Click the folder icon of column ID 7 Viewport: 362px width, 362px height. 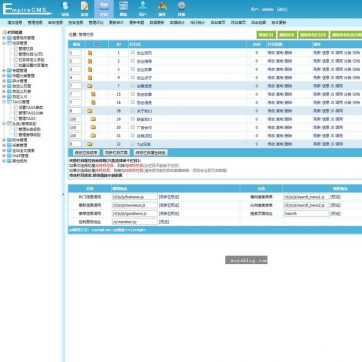coord(90,86)
